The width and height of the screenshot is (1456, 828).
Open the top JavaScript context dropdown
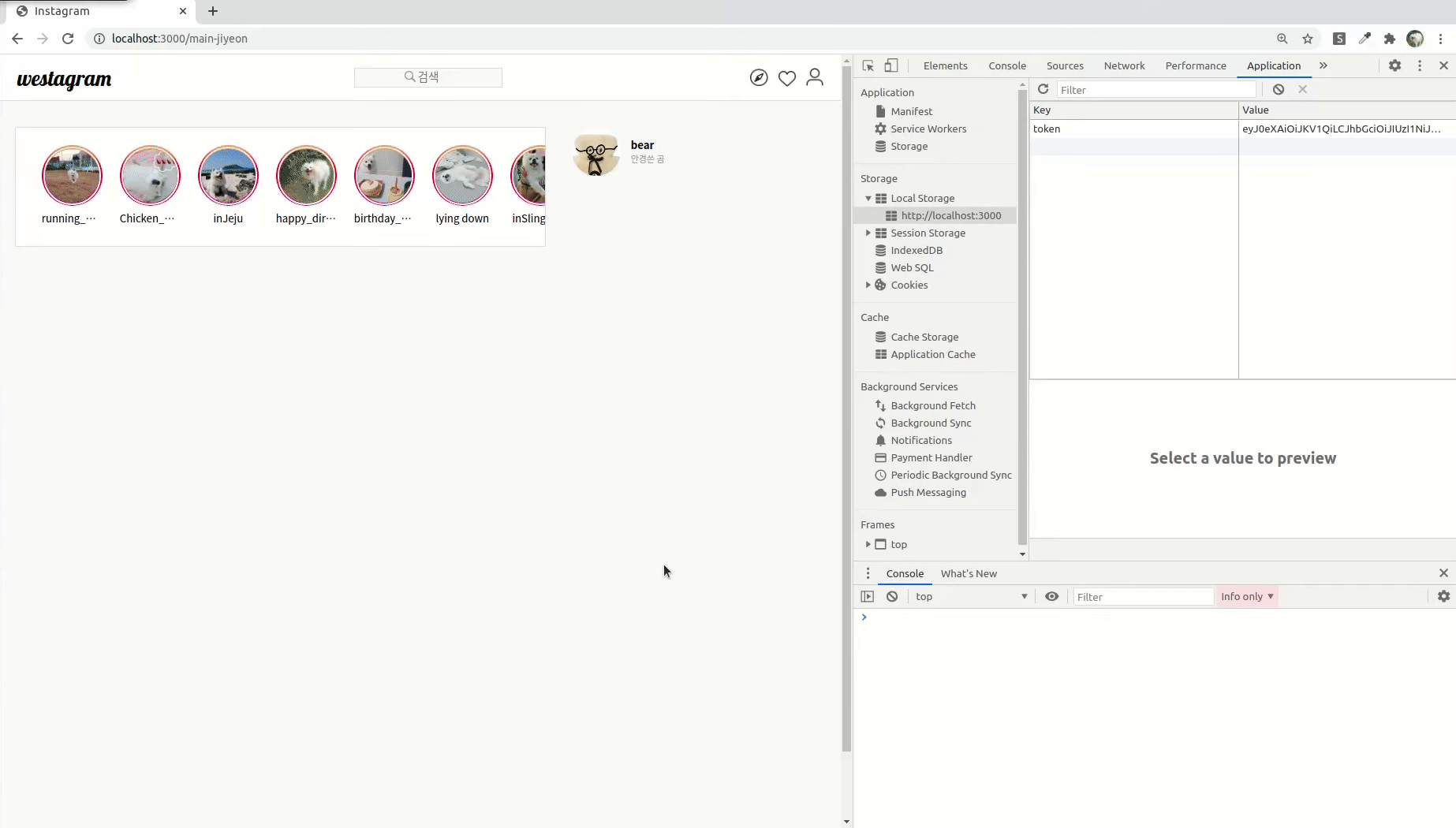pyautogui.click(x=971, y=596)
